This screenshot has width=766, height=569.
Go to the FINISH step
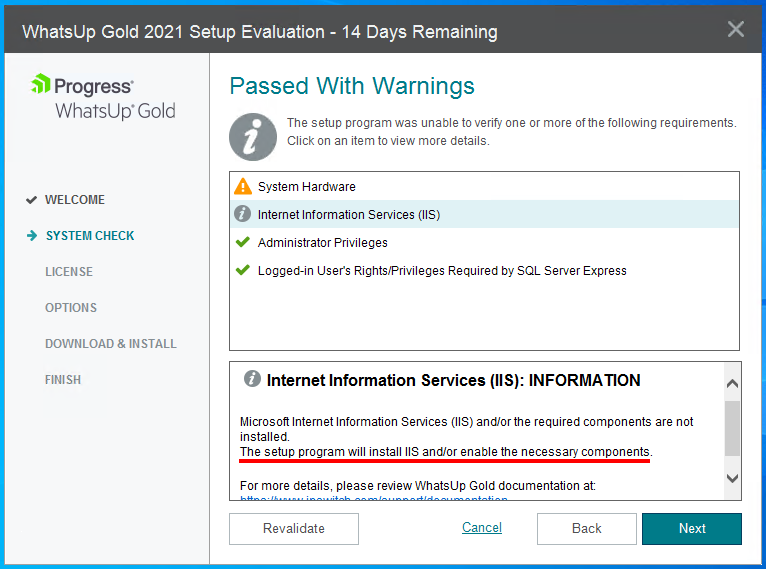tap(63, 379)
